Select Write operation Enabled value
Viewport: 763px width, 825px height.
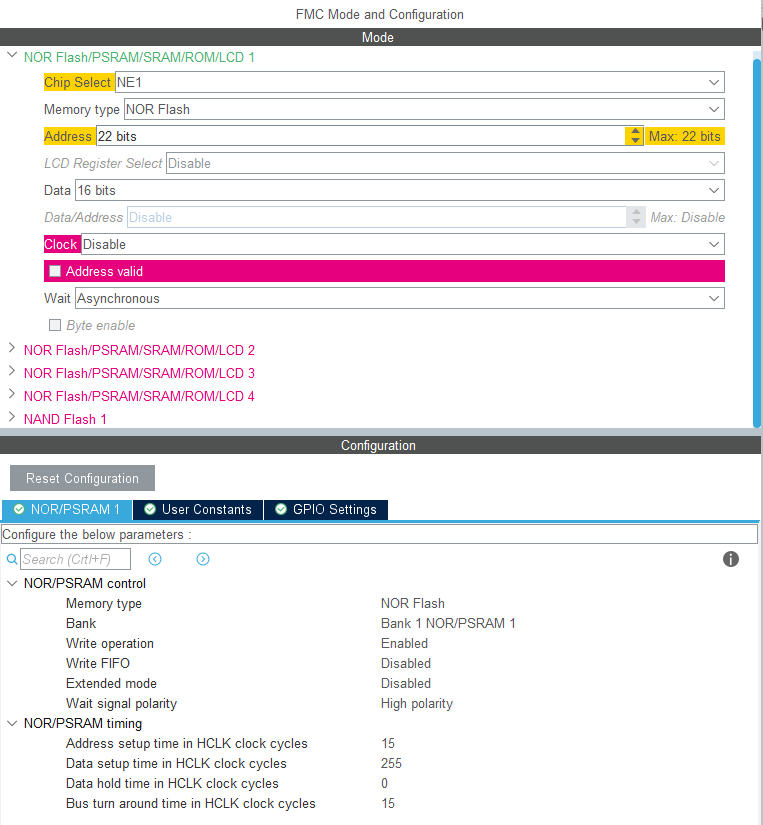coord(404,643)
